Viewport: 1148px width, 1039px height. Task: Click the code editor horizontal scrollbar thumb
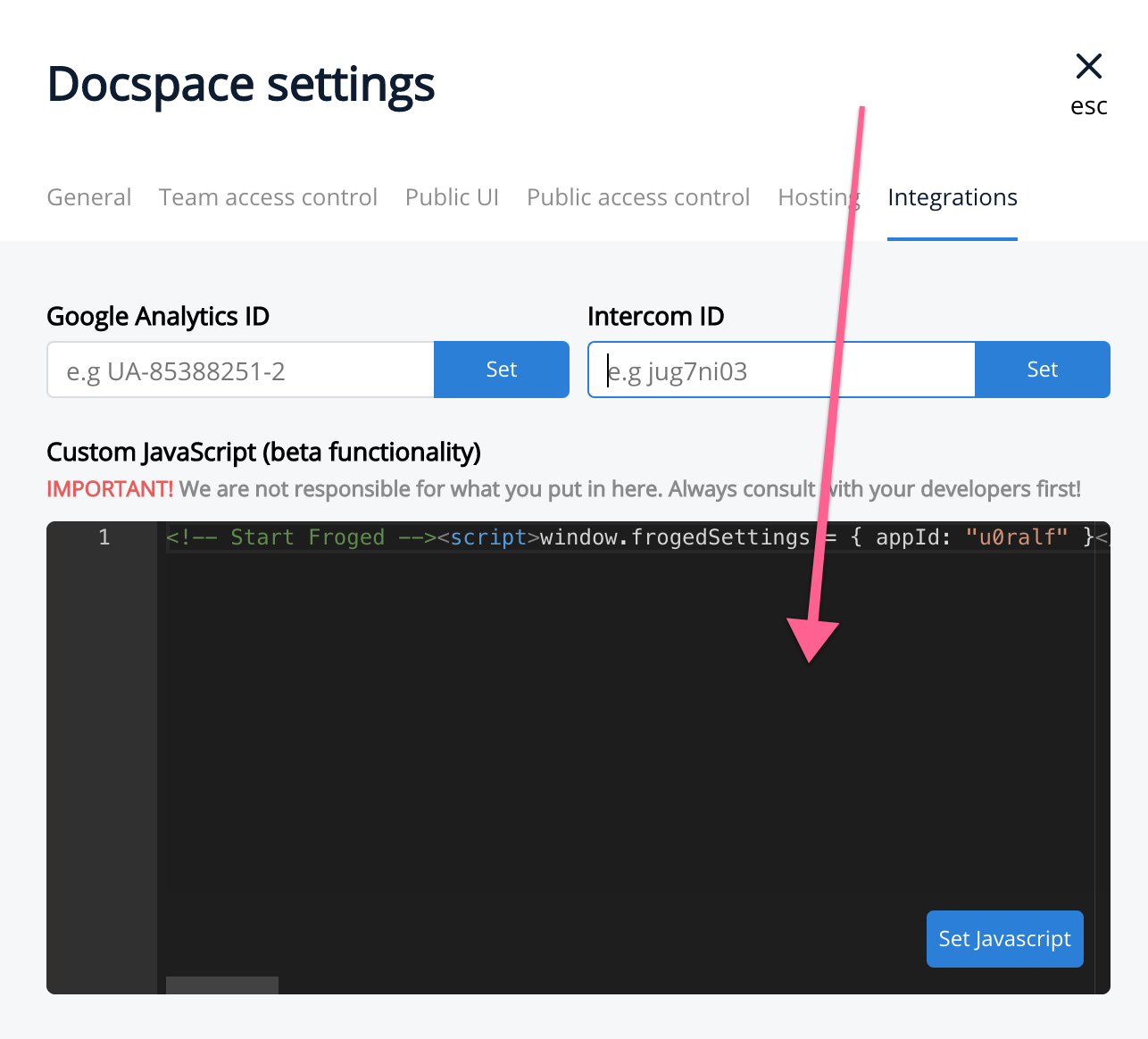[222, 985]
